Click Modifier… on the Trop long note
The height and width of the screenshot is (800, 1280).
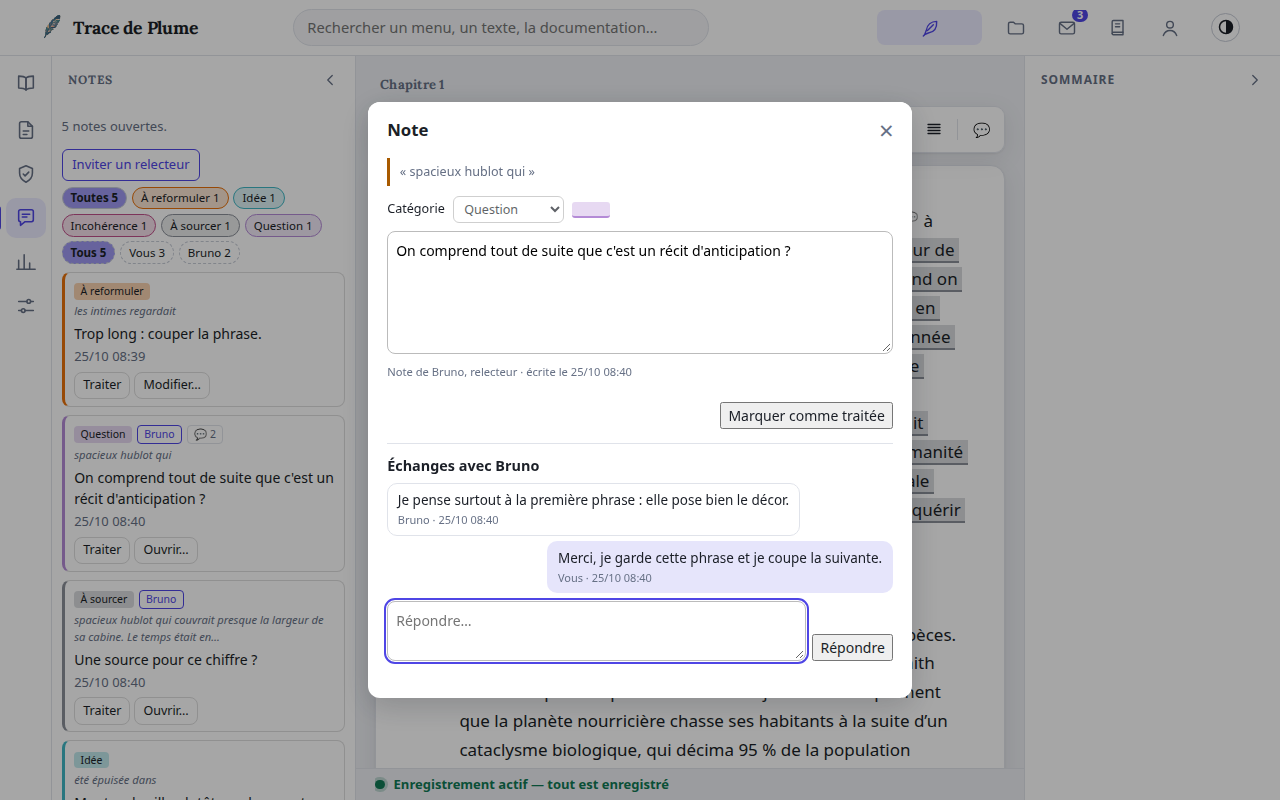[x=172, y=385]
